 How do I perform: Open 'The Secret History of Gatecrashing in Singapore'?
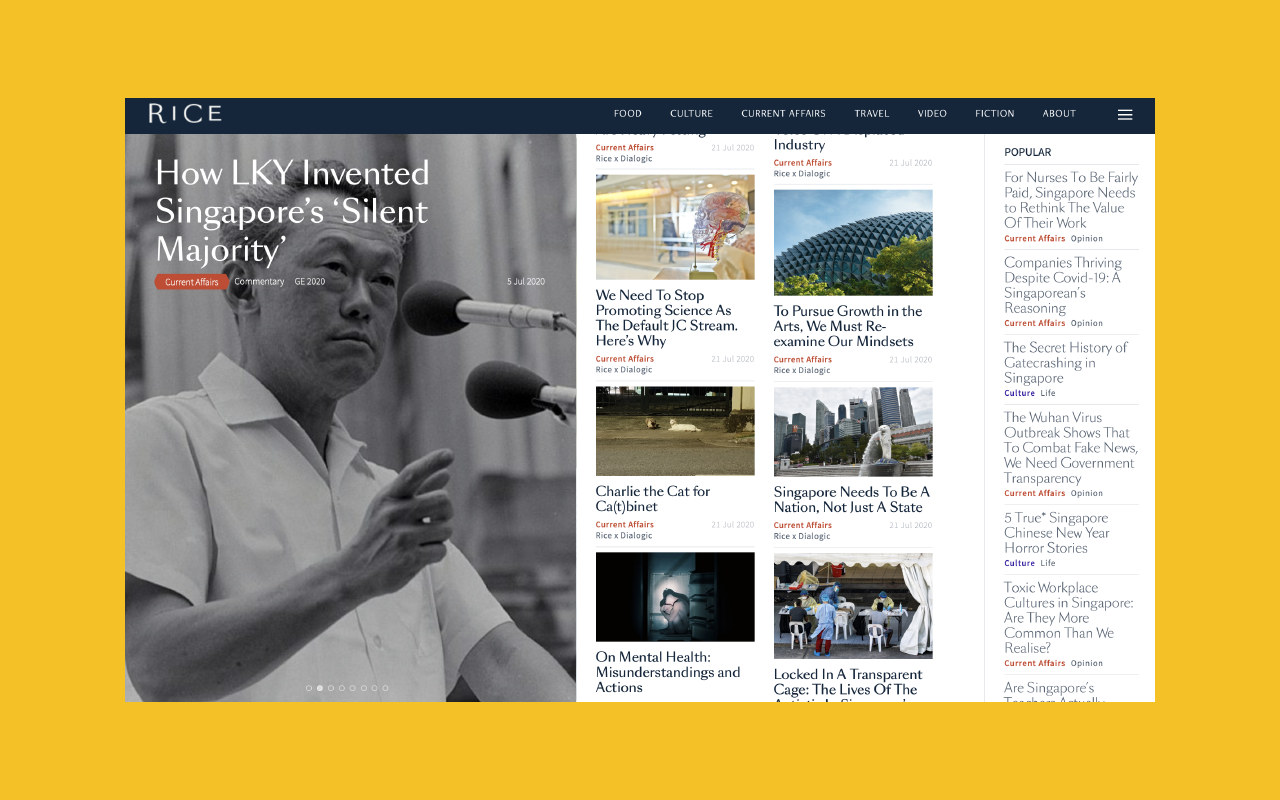(1066, 362)
